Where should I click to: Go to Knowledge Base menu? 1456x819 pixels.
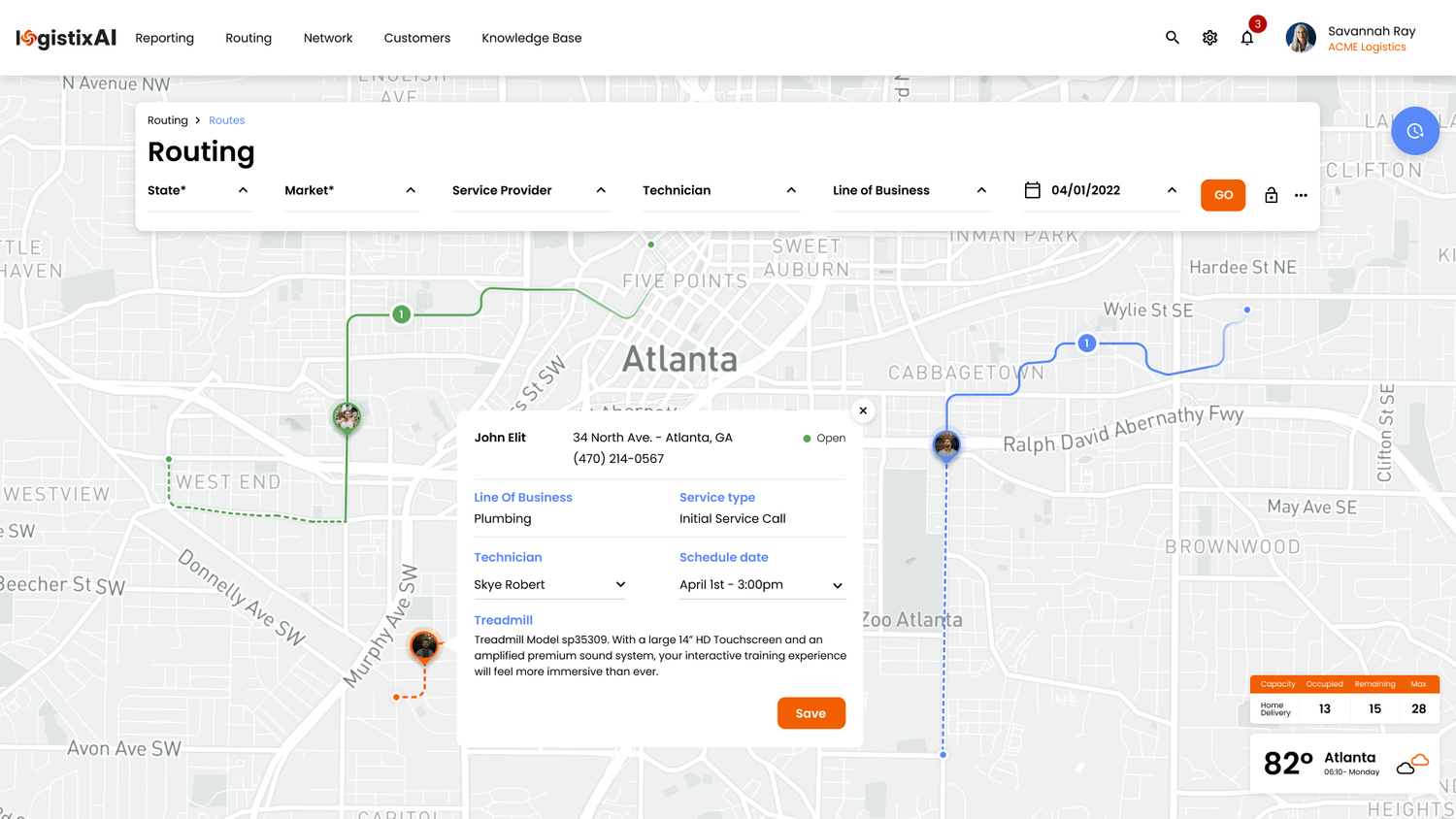[531, 38]
